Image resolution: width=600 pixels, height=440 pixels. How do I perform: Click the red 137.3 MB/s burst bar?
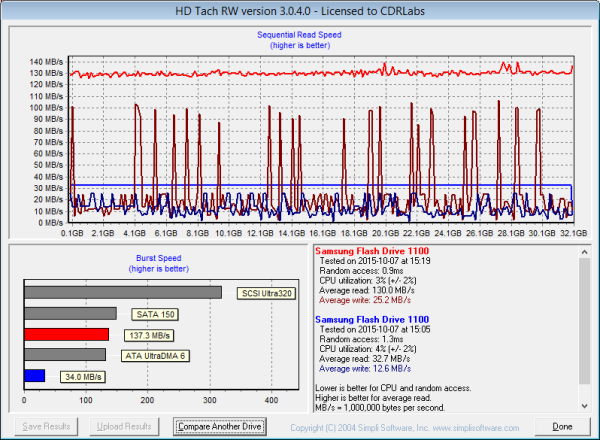click(66, 334)
